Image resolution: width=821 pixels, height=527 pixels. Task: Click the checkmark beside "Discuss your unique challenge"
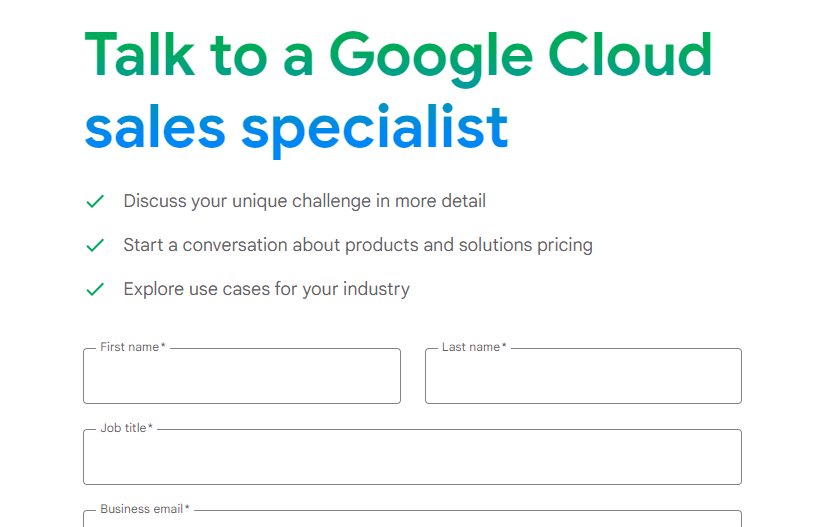[x=95, y=201]
